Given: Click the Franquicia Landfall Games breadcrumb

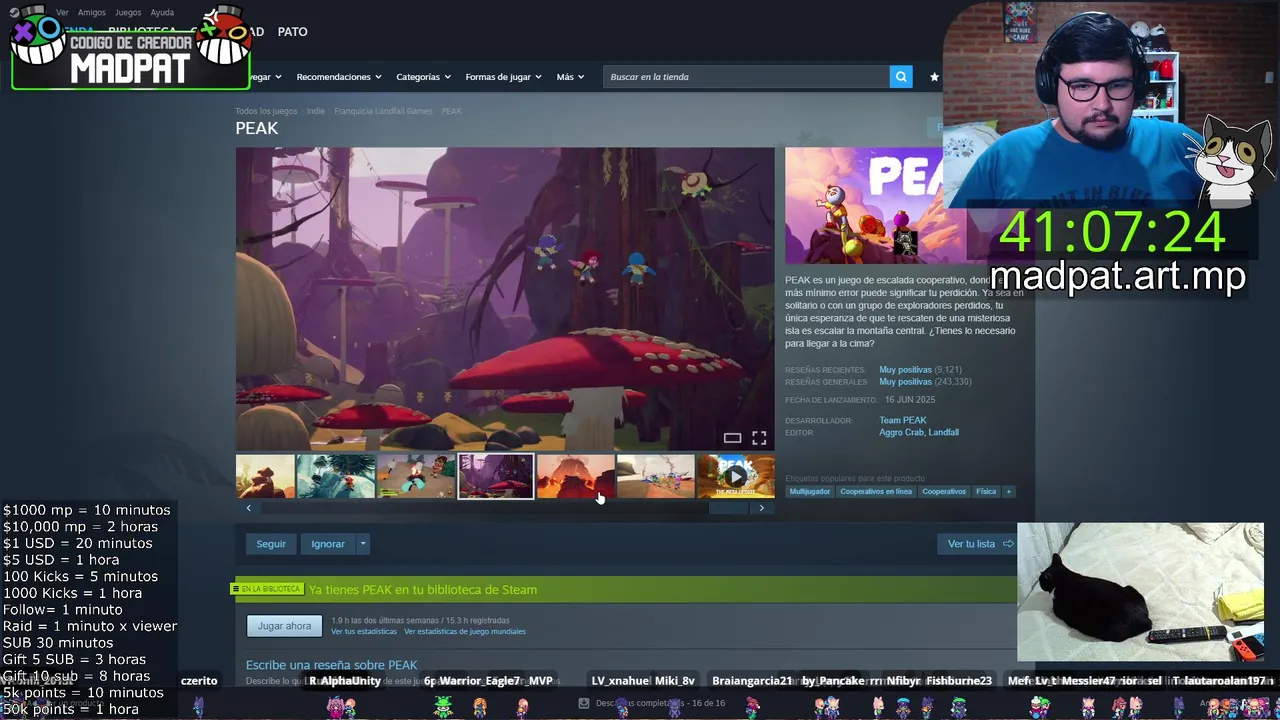Looking at the screenshot, I should pos(383,111).
